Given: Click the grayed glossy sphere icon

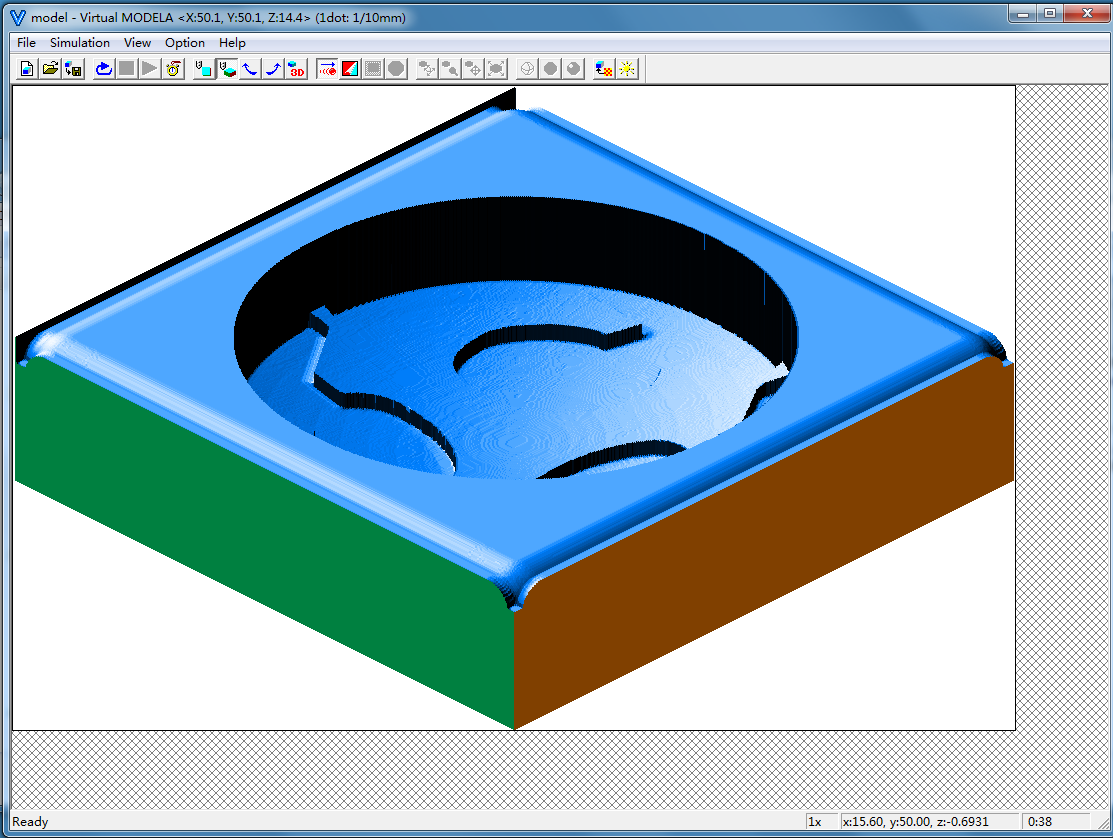Looking at the screenshot, I should (x=574, y=69).
